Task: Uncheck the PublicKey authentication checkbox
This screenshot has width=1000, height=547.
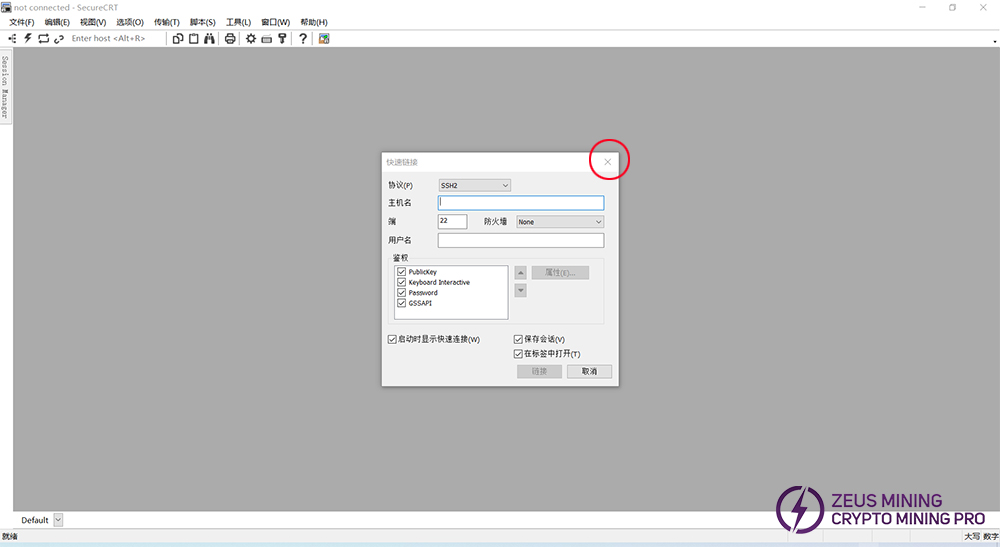Action: (402, 272)
